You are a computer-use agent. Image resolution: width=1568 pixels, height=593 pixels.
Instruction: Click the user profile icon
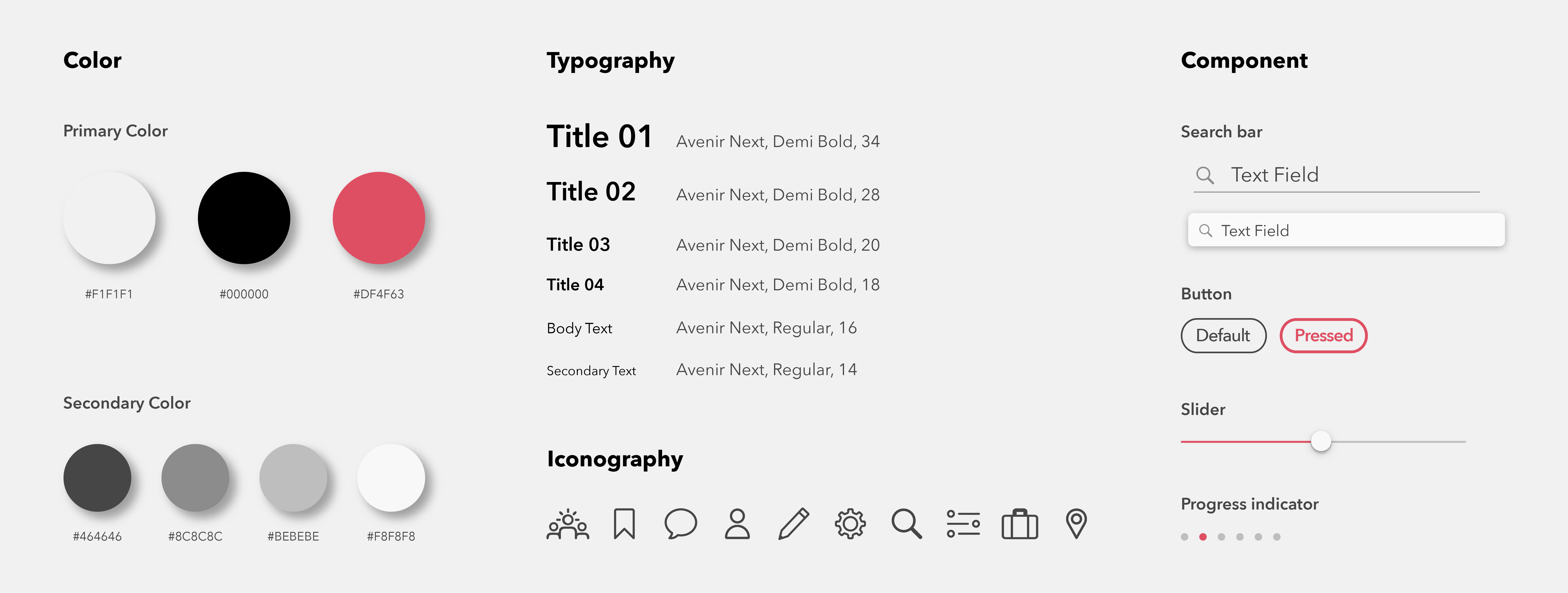pos(737,524)
